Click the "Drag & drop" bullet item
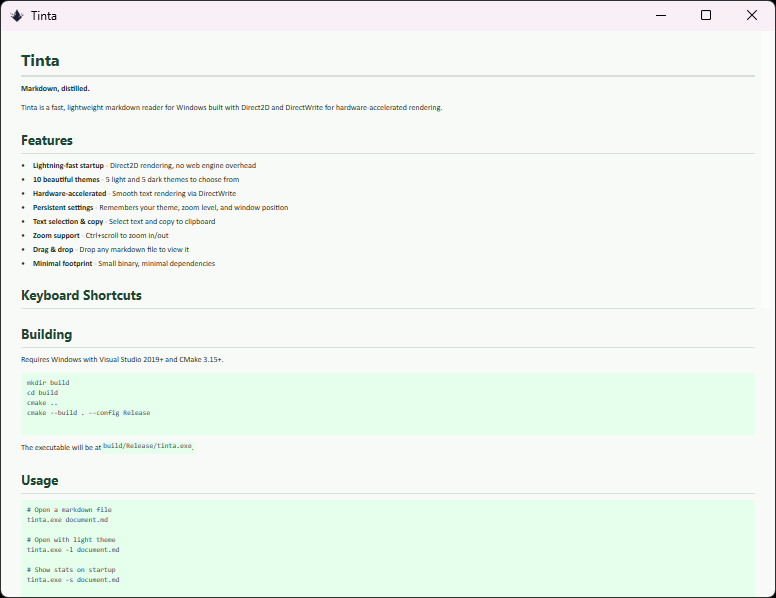This screenshot has height=598, width=776. pos(54,249)
